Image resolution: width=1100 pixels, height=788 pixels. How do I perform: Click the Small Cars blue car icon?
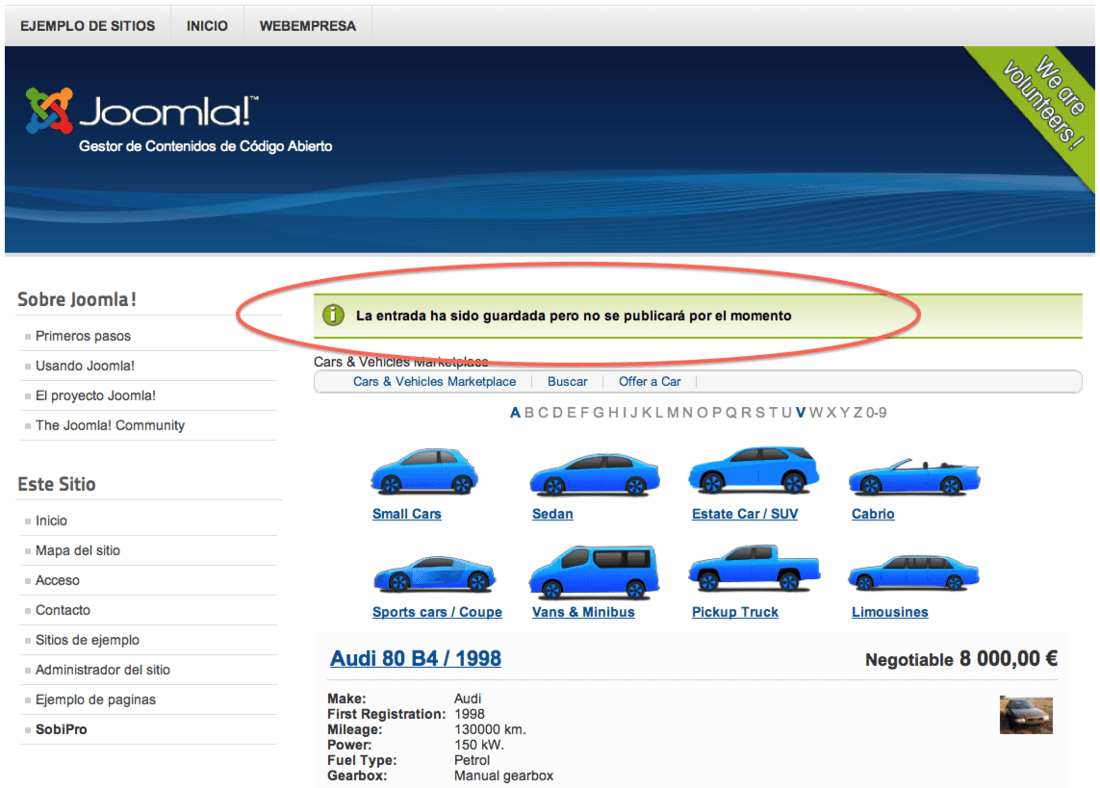pyautogui.click(x=424, y=471)
